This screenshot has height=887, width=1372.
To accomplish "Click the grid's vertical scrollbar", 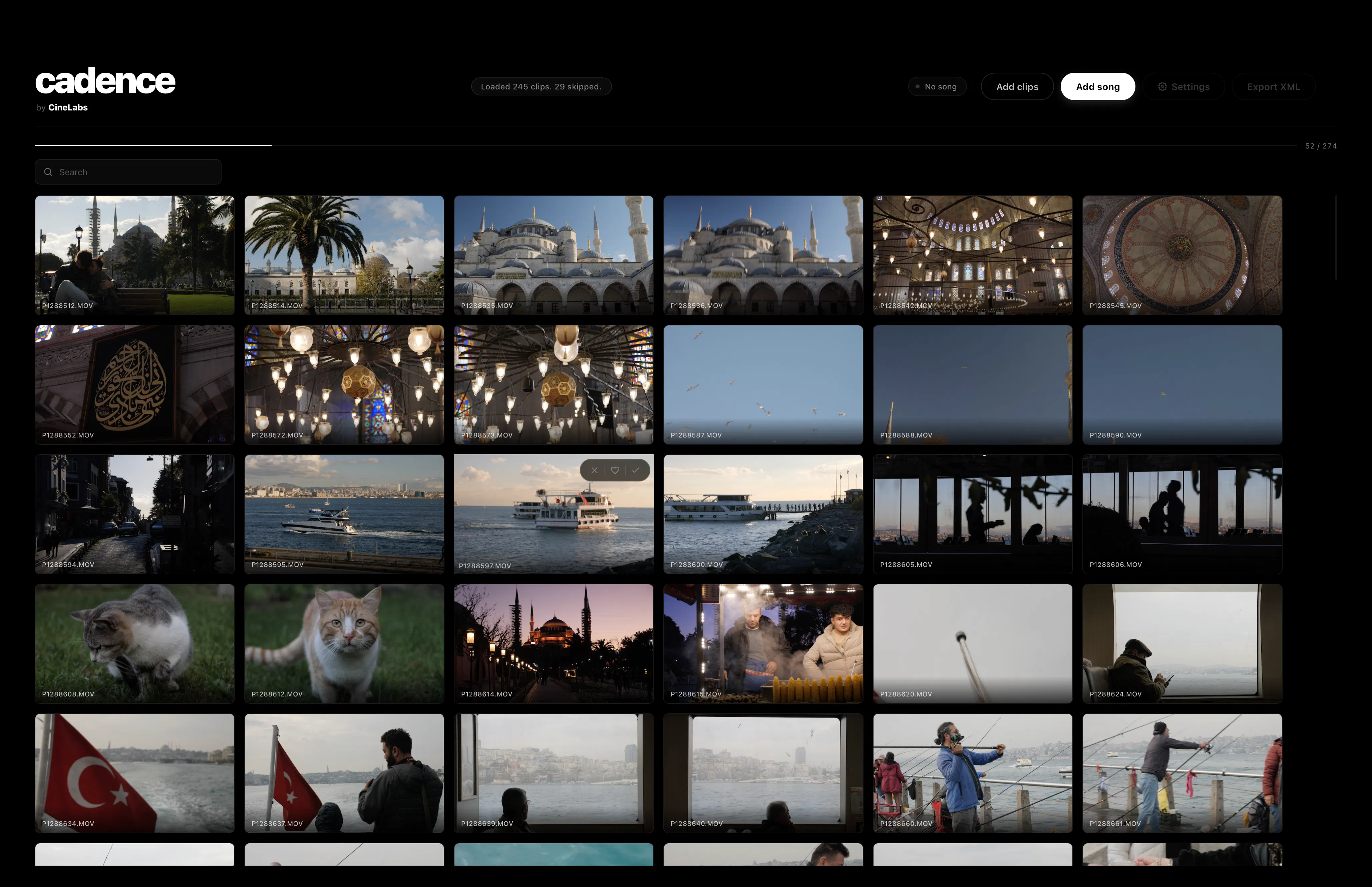I will coord(1336,238).
